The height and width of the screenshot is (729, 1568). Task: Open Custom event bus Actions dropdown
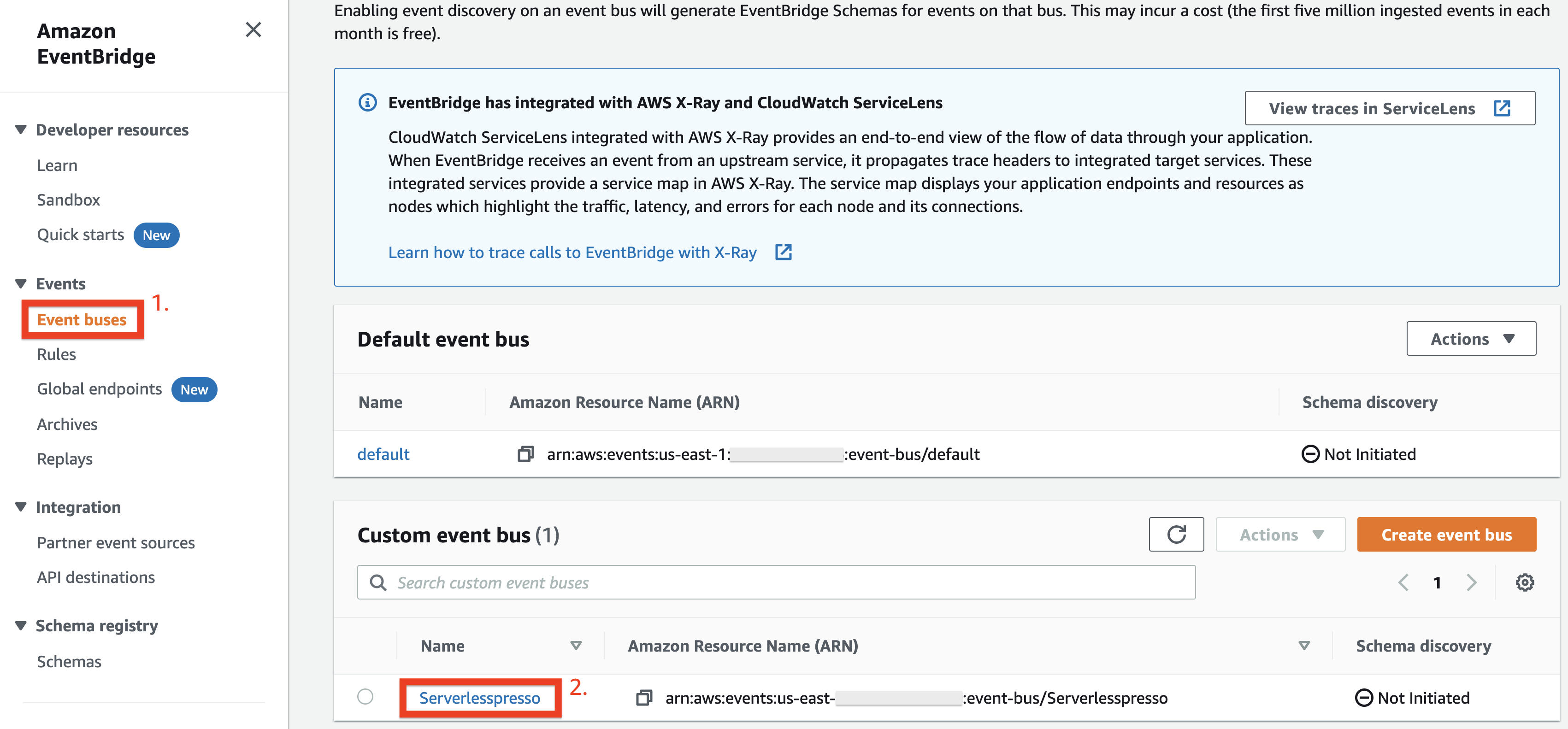pos(1280,535)
